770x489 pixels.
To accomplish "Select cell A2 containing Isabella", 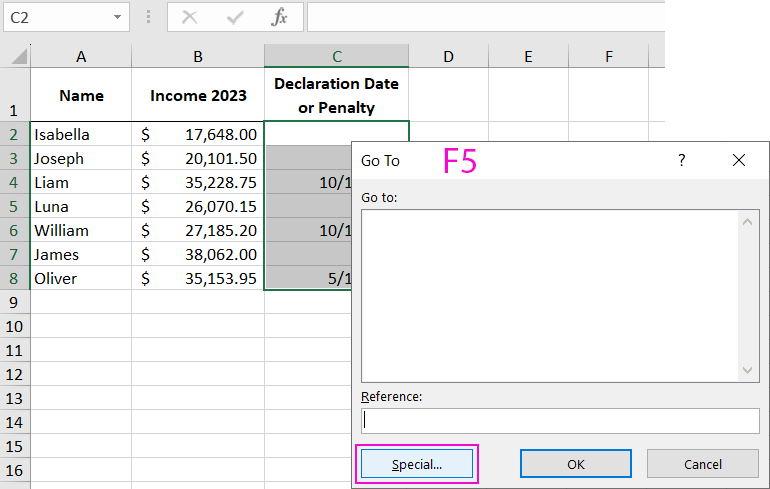I will [81, 134].
